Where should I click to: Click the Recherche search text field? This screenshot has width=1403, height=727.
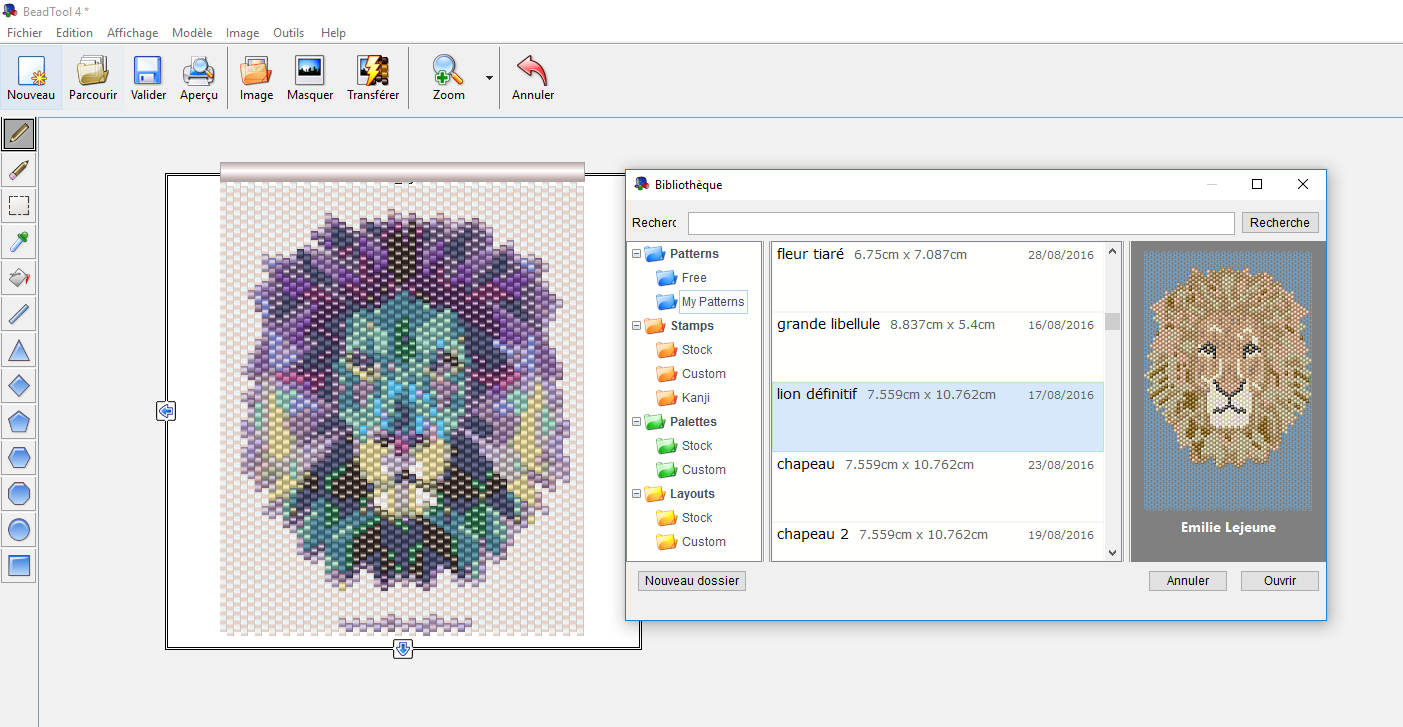click(x=960, y=223)
